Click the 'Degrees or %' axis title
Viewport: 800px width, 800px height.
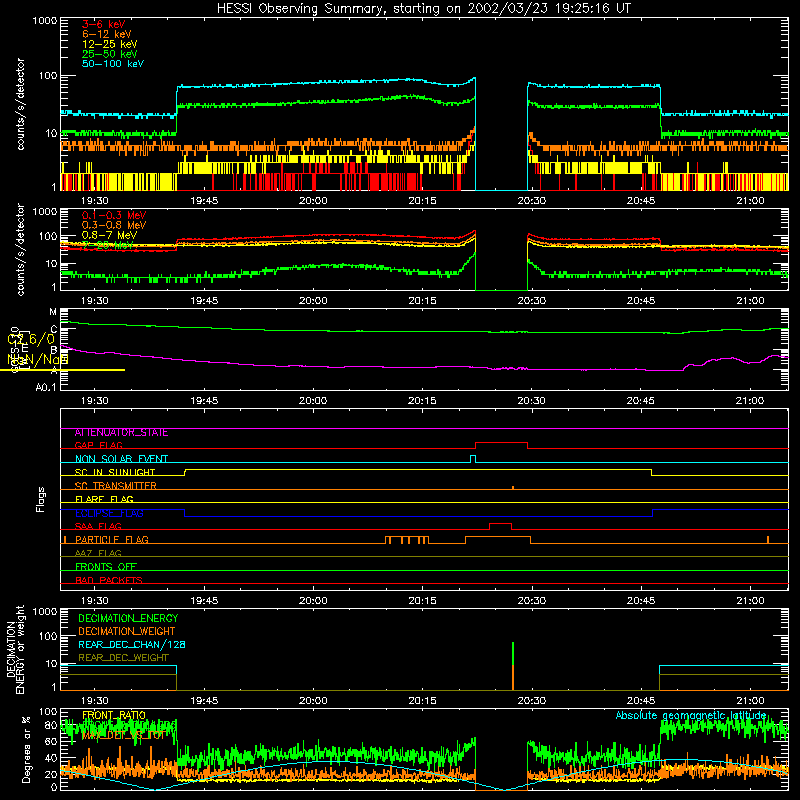(27, 749)
